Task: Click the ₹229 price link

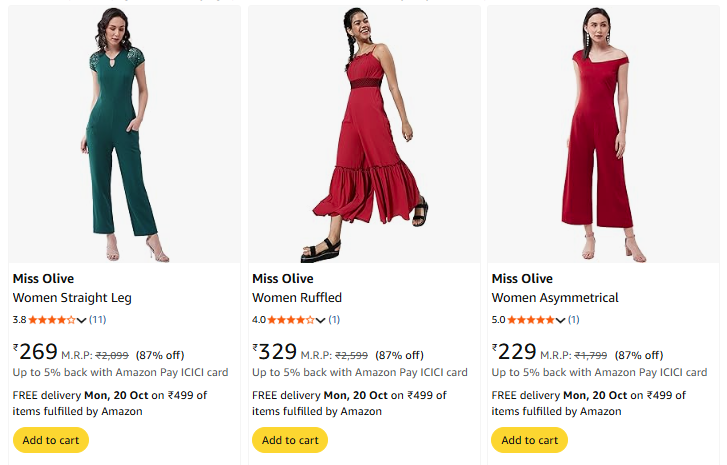Action: click(x=516, y=352)
